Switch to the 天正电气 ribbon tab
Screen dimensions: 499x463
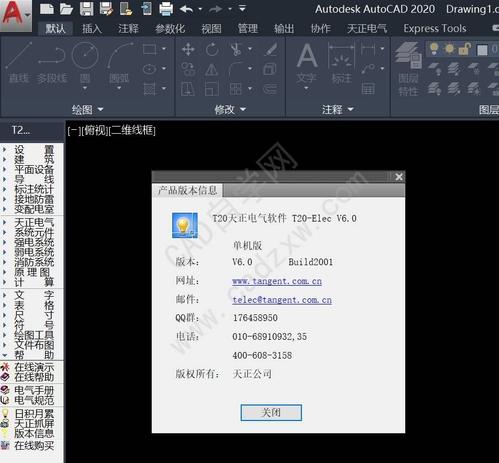pyautogui.click(x=367, y=29)
